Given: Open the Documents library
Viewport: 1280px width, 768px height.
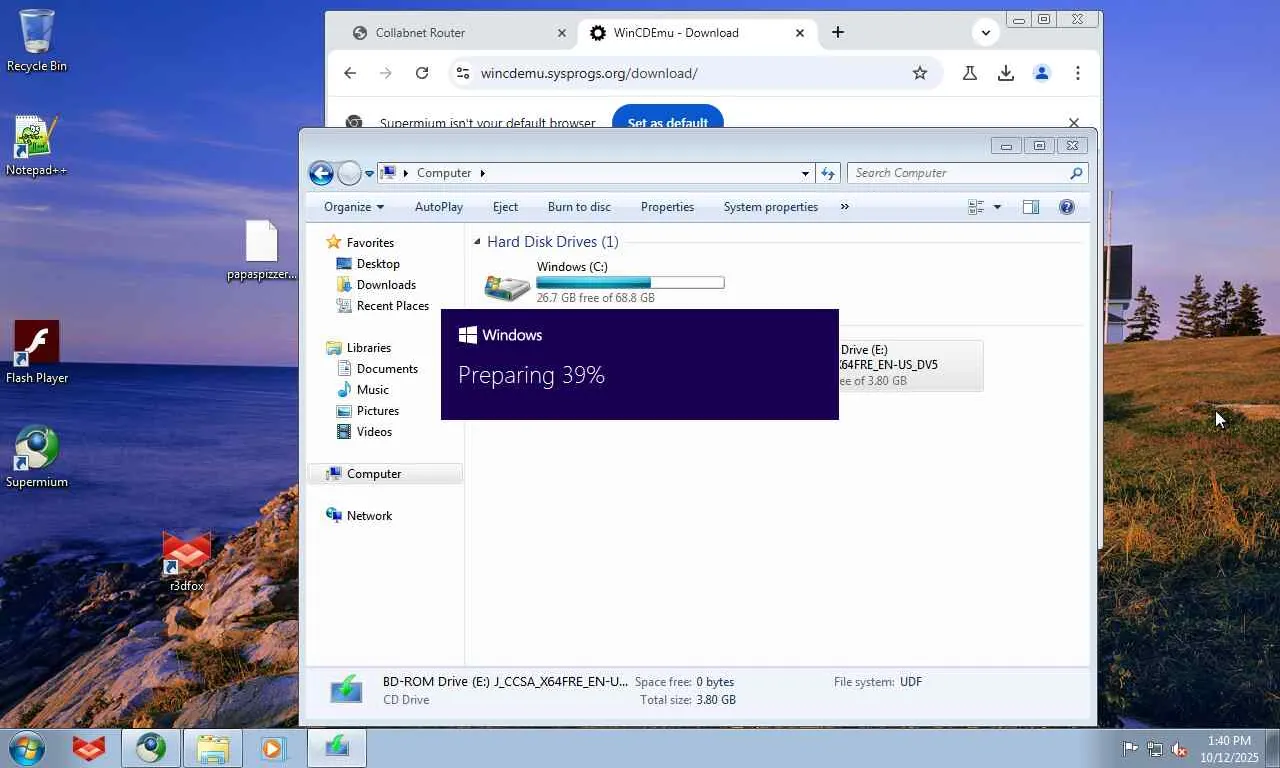Looking at the screenshot, I should pyautogui.click(x=387, y=369).
